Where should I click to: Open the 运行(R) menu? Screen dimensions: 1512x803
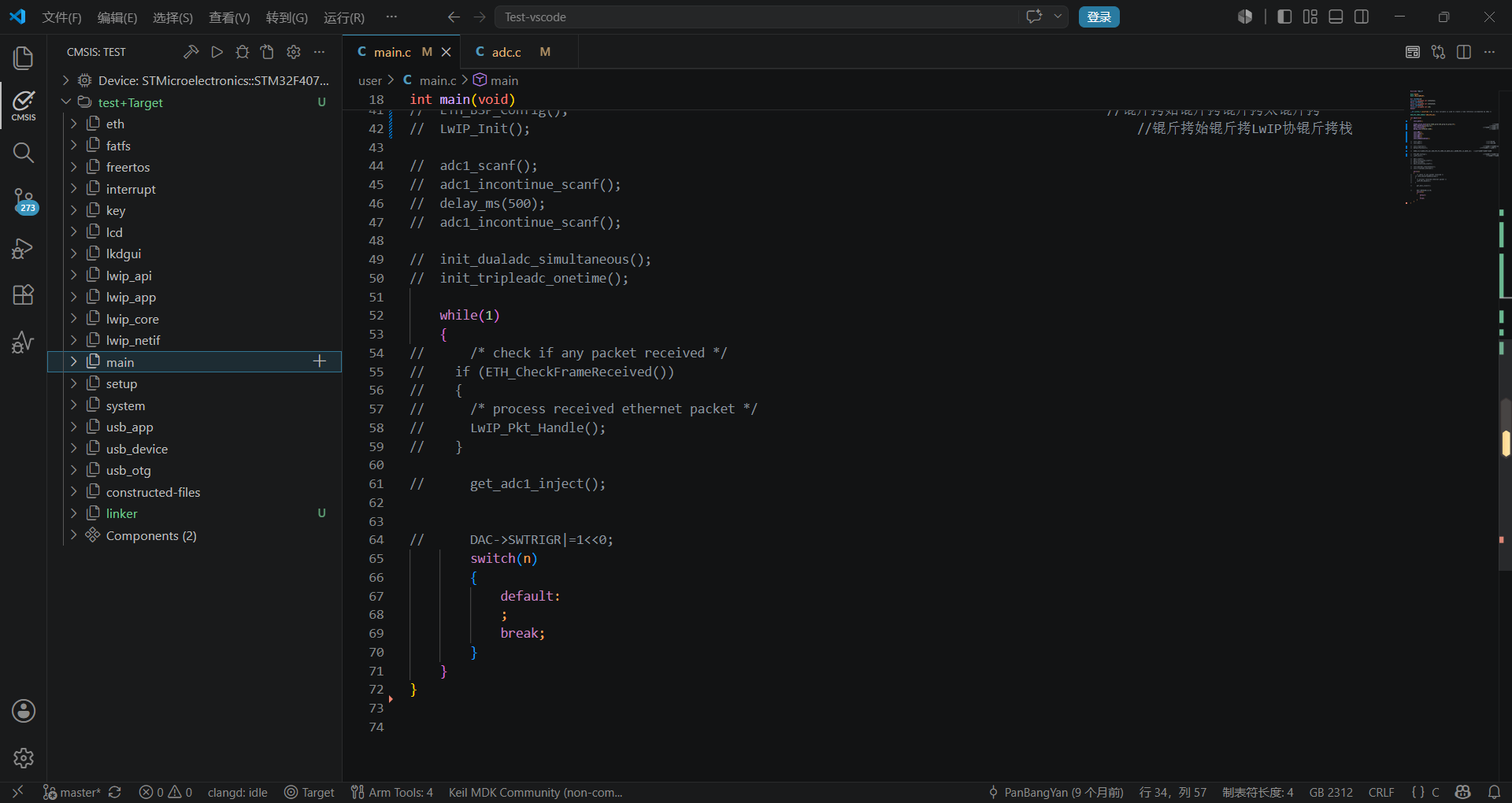[x=344, y=17]
